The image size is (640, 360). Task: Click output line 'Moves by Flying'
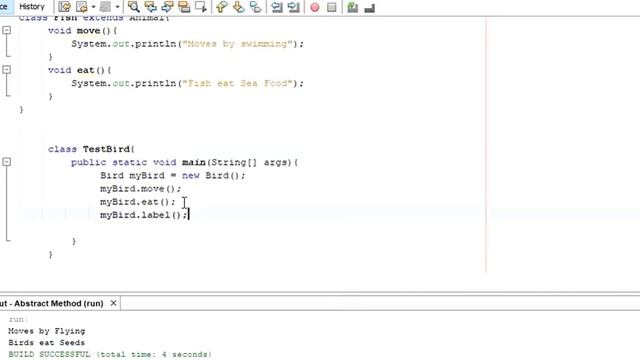[47, 331]
